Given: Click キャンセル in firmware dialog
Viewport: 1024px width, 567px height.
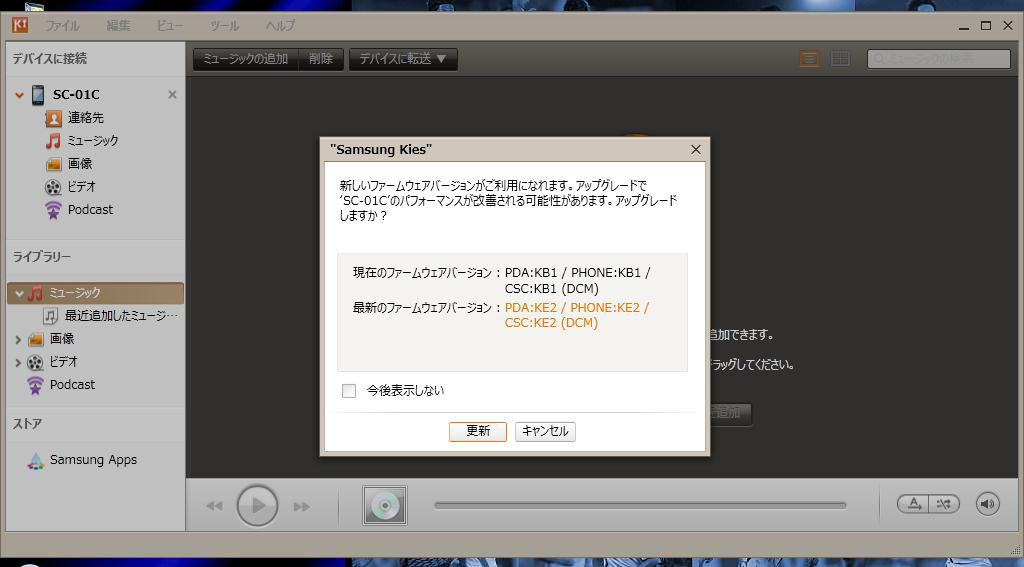Looking at the screenshot, I should point(545,431).
